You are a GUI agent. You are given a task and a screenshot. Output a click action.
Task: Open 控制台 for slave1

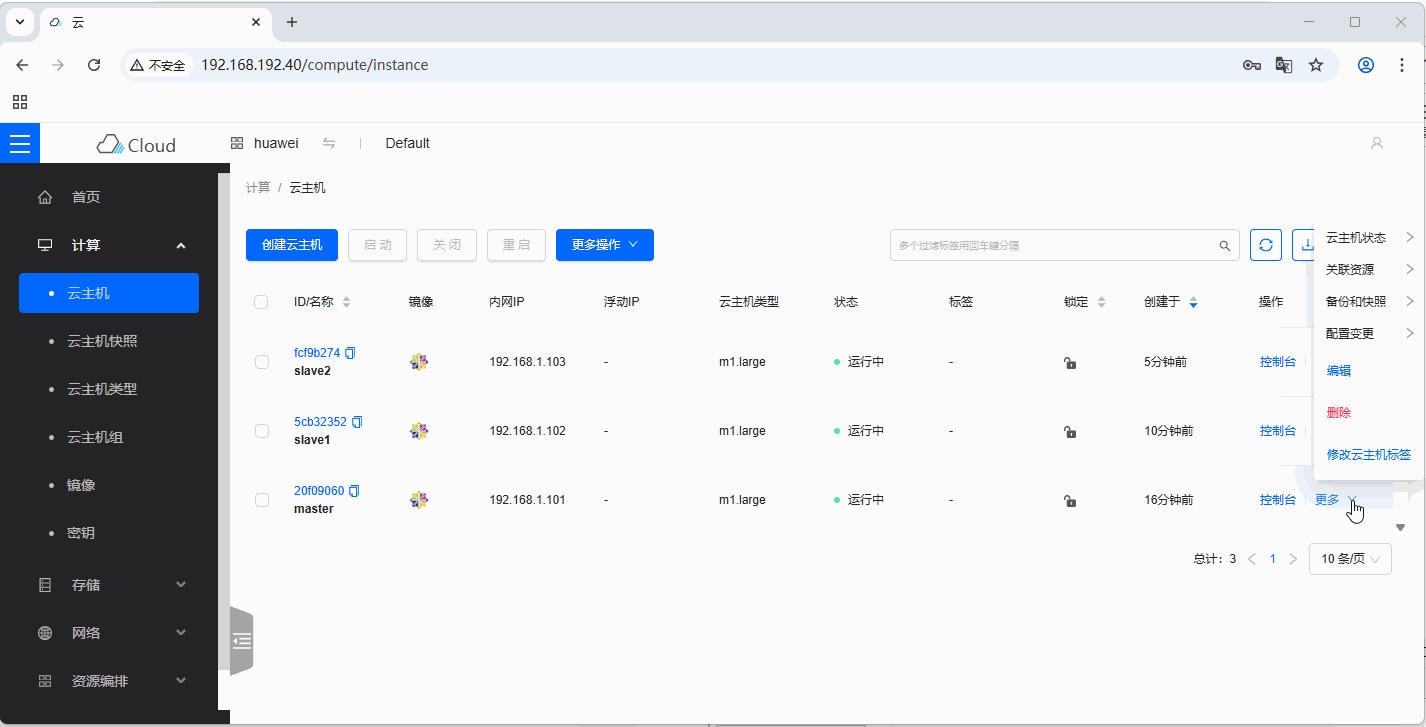click(x=1278, y=431)
